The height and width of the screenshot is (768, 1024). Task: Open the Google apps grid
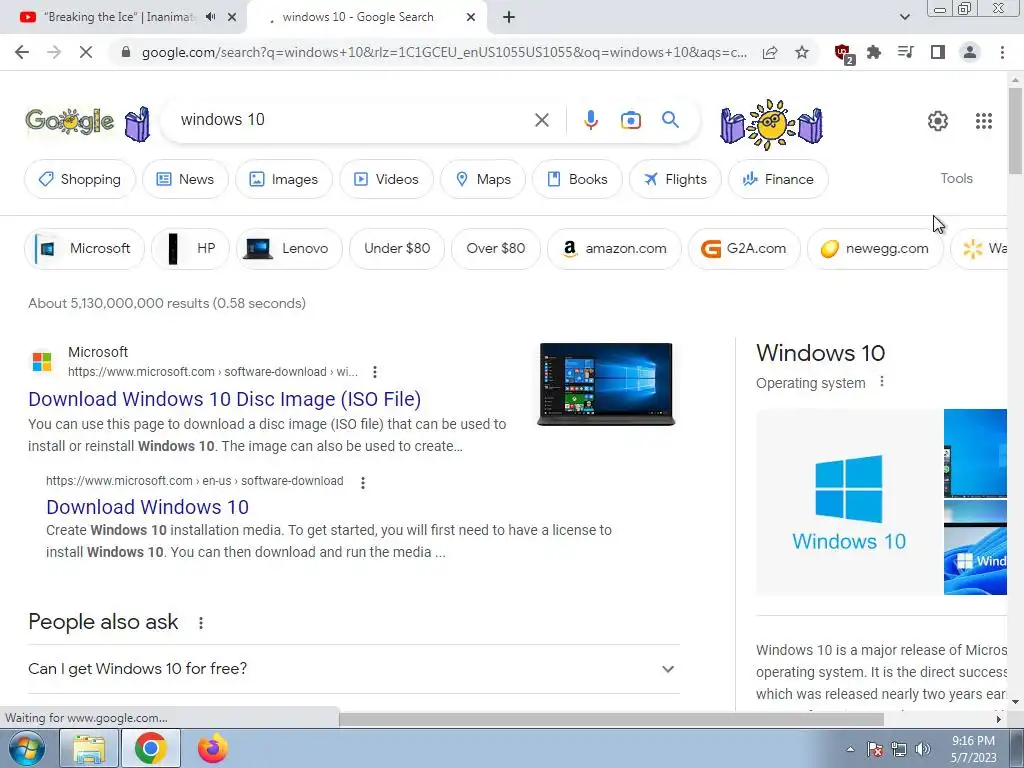[984, 121]
